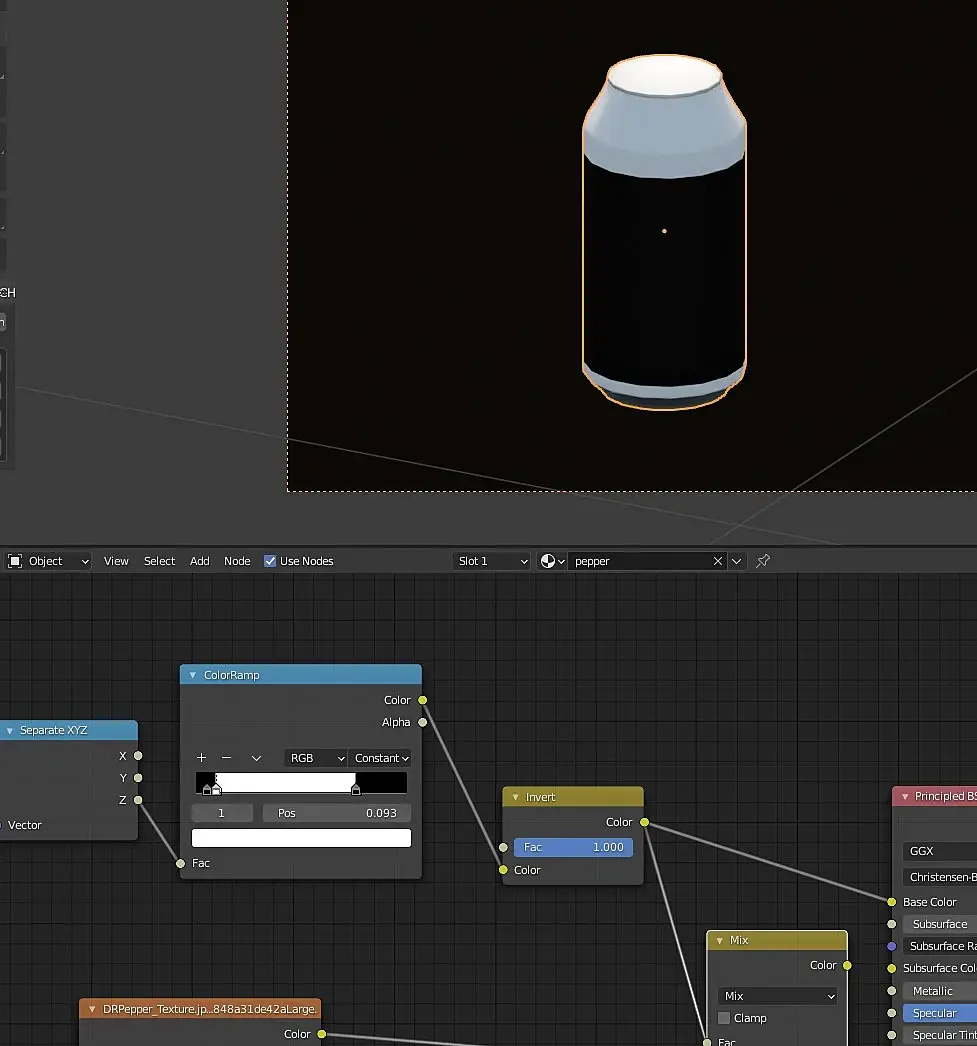
Task: Toggle the Use Nodes checkbox
Action: 270,561
